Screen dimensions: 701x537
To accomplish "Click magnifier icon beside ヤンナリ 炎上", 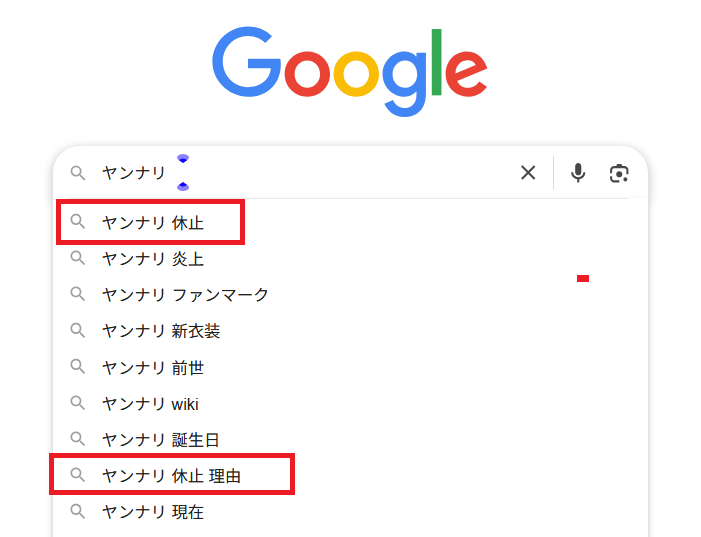I will tap(78, 258).
